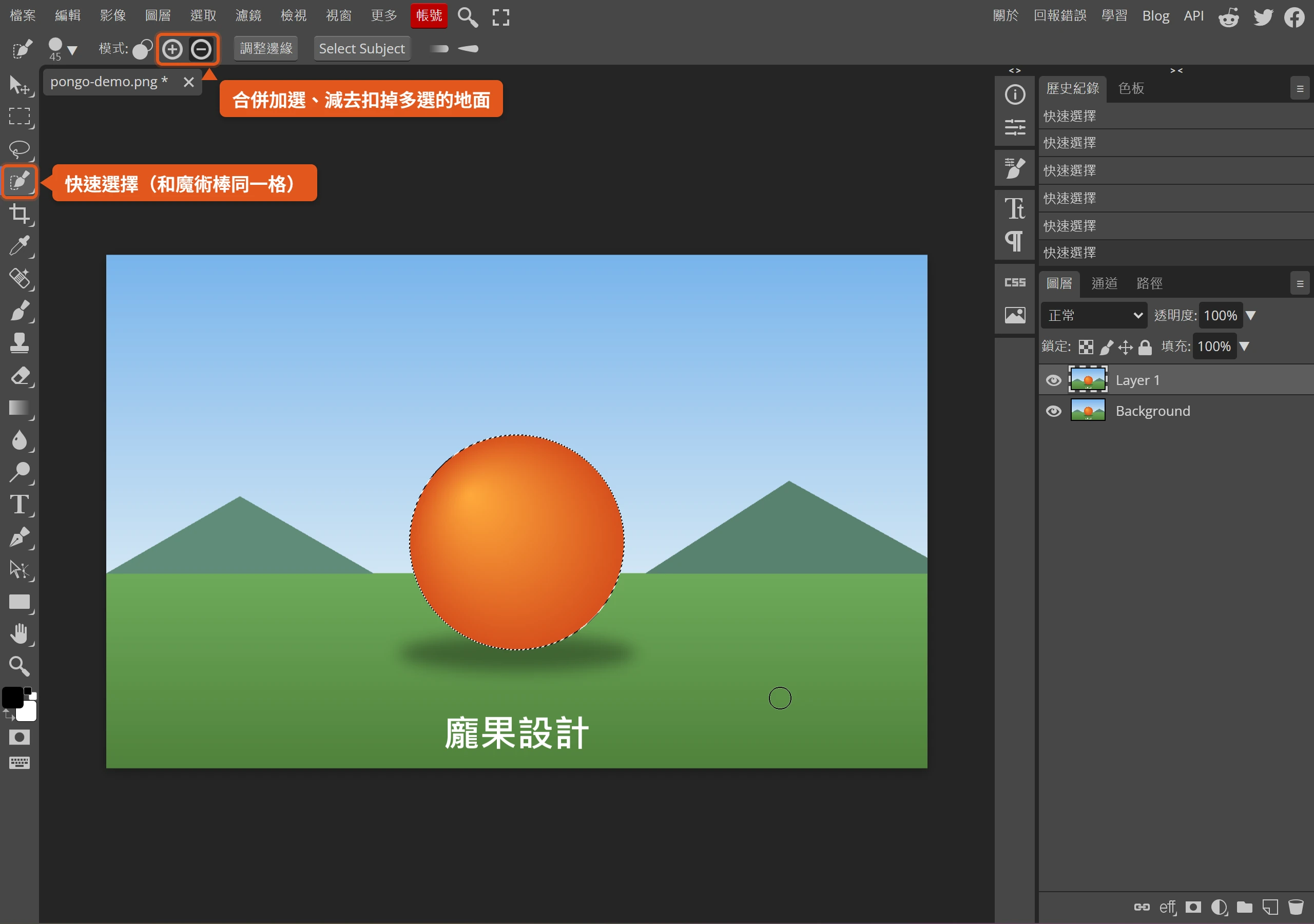Open the history panel options menu
The image size is (1314, 924).
point(1300,89)
